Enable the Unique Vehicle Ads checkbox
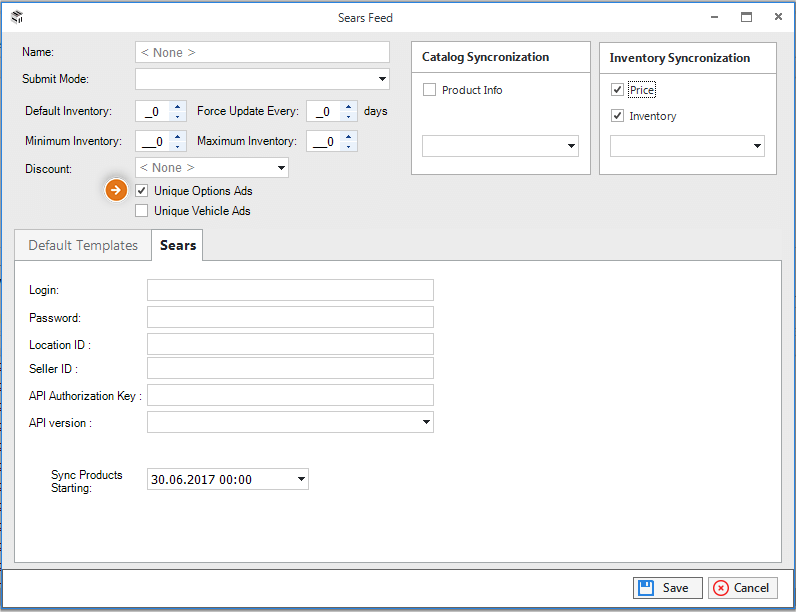This screenshot has height=612, width=796. click(142, 211)
